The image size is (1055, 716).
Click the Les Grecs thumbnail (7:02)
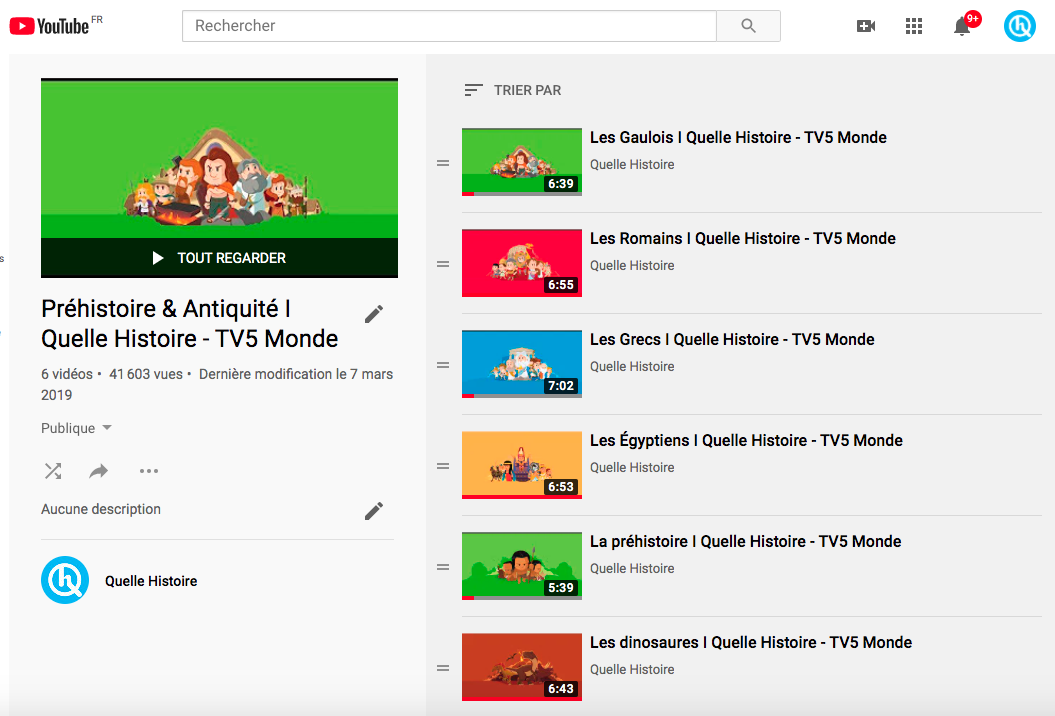coord(521,363)
